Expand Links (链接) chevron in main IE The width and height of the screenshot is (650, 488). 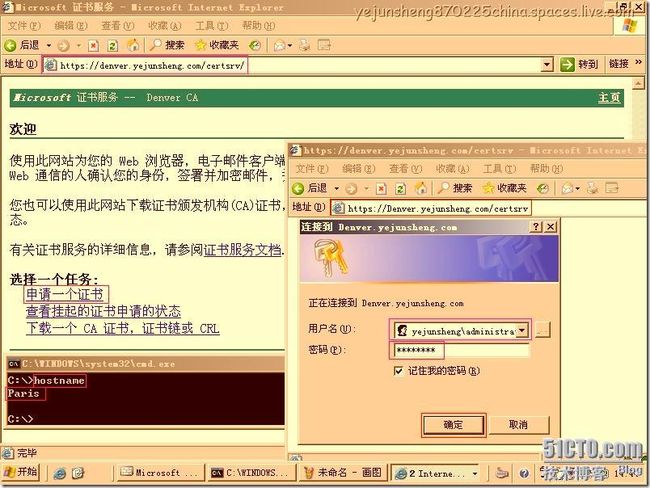[638, 62]
